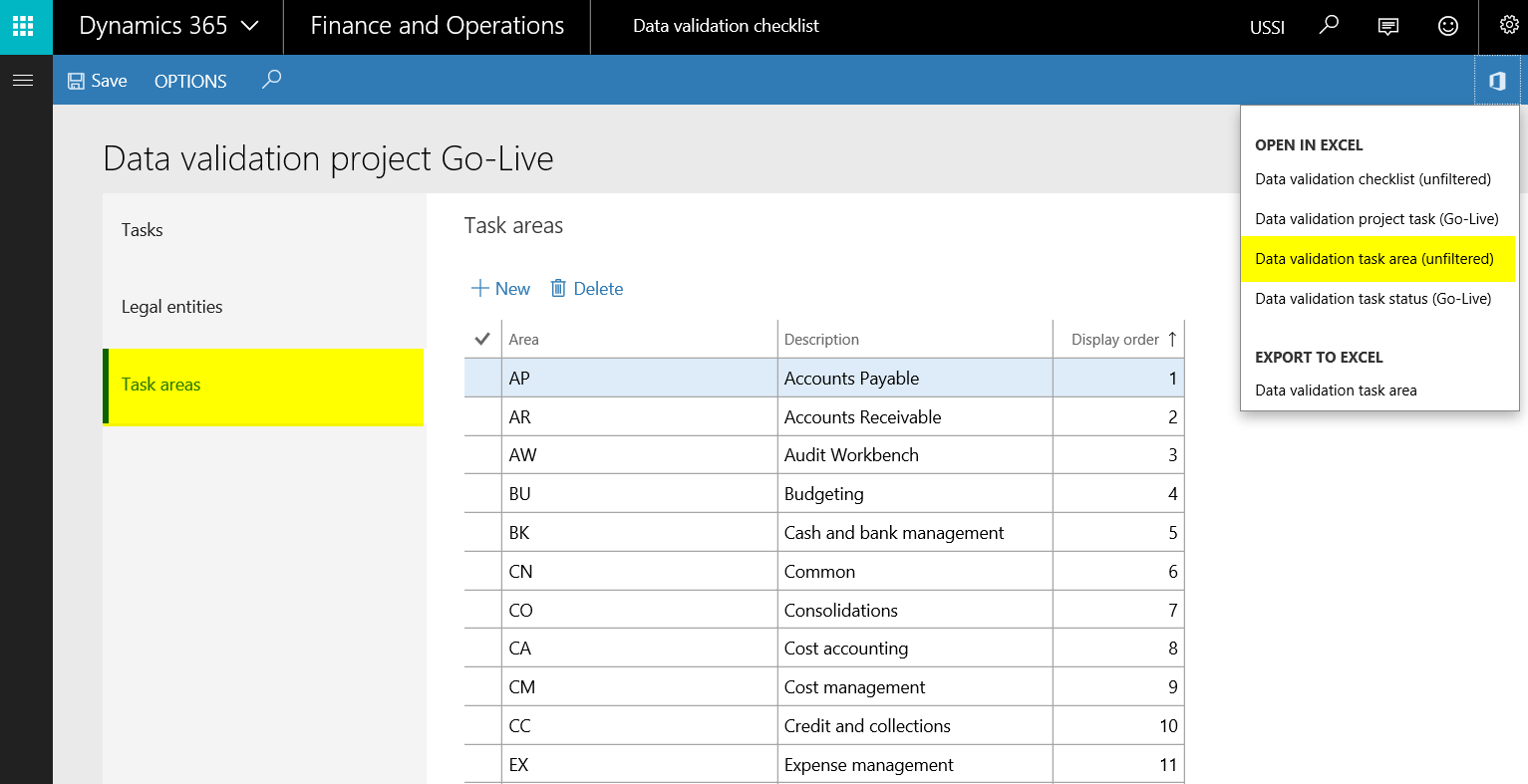Choose Data validation task area (unfiltered)

[x=1374, y=259]
